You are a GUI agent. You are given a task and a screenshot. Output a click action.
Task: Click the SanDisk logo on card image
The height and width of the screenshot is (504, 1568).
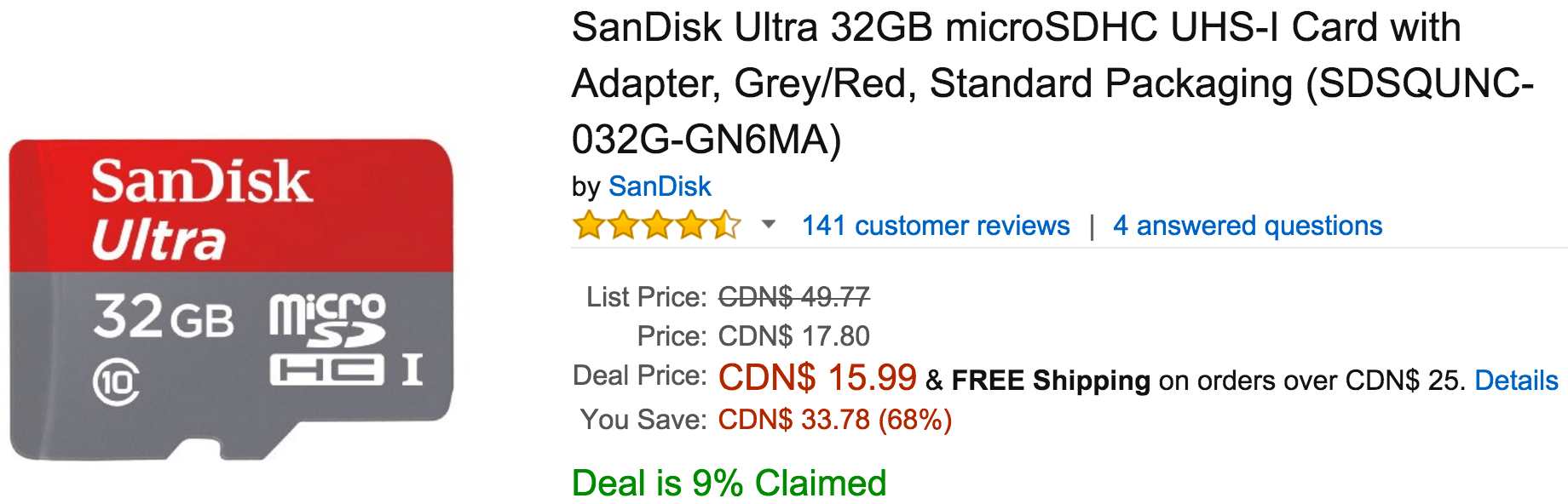coord(202,180)
